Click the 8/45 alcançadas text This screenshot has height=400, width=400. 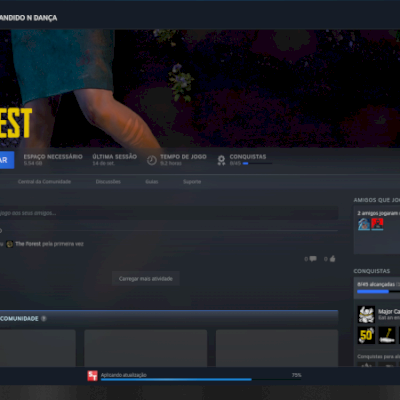tap(376, 284)
